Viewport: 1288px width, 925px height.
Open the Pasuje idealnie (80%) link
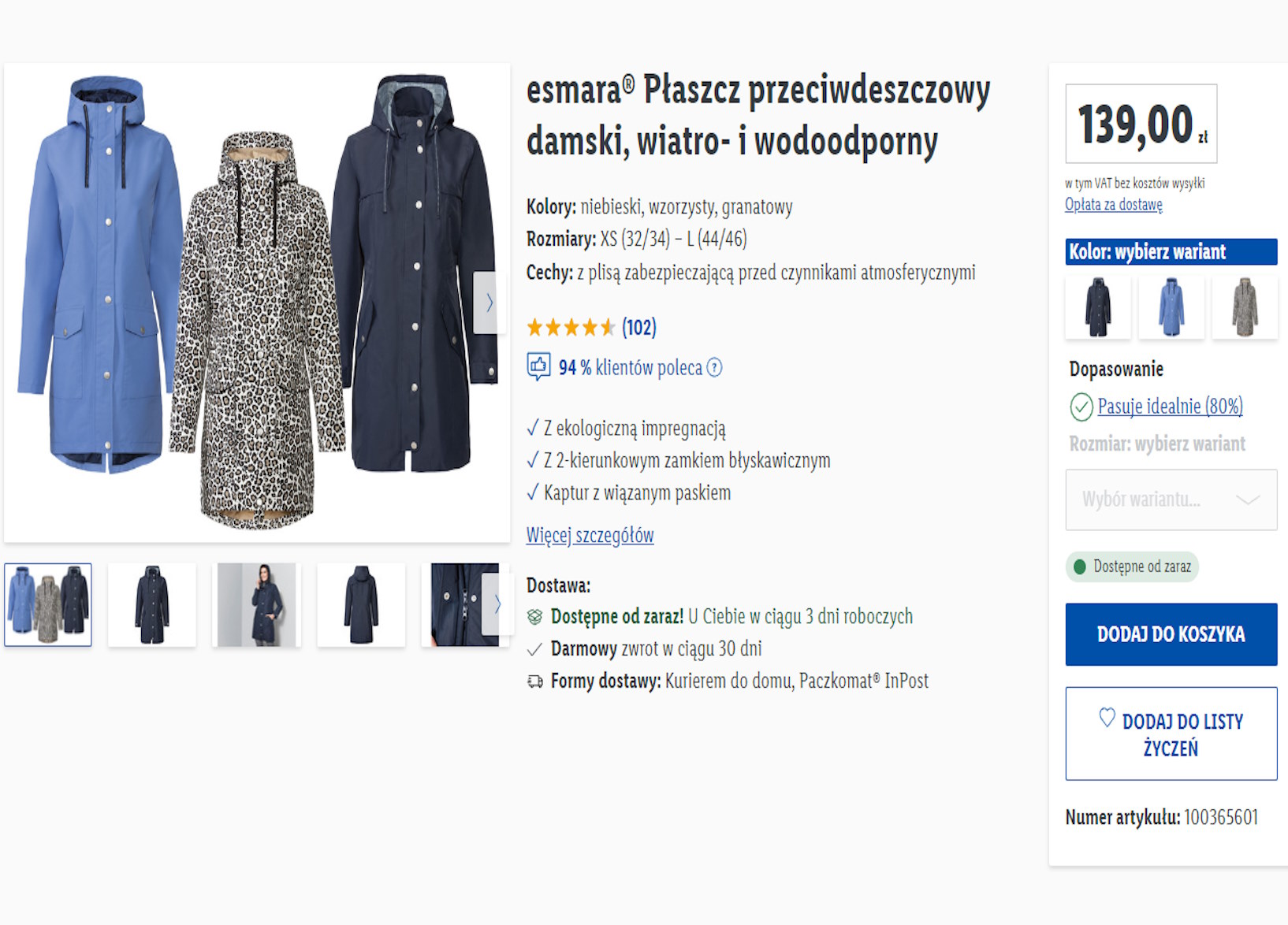coord(1170,407)
